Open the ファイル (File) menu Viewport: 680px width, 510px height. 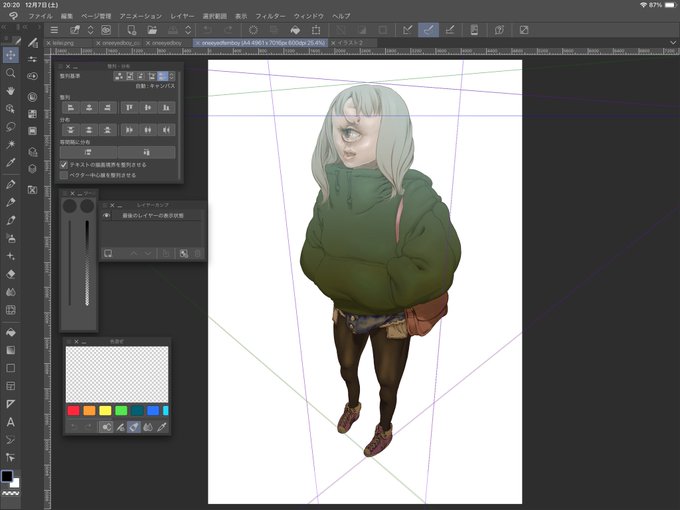[x=40, y=16]
